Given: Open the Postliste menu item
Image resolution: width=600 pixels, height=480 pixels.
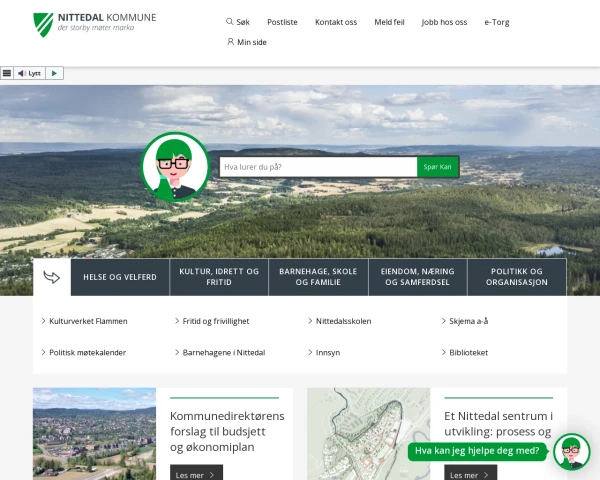Looking at the screenshot, I should [282, 22].
